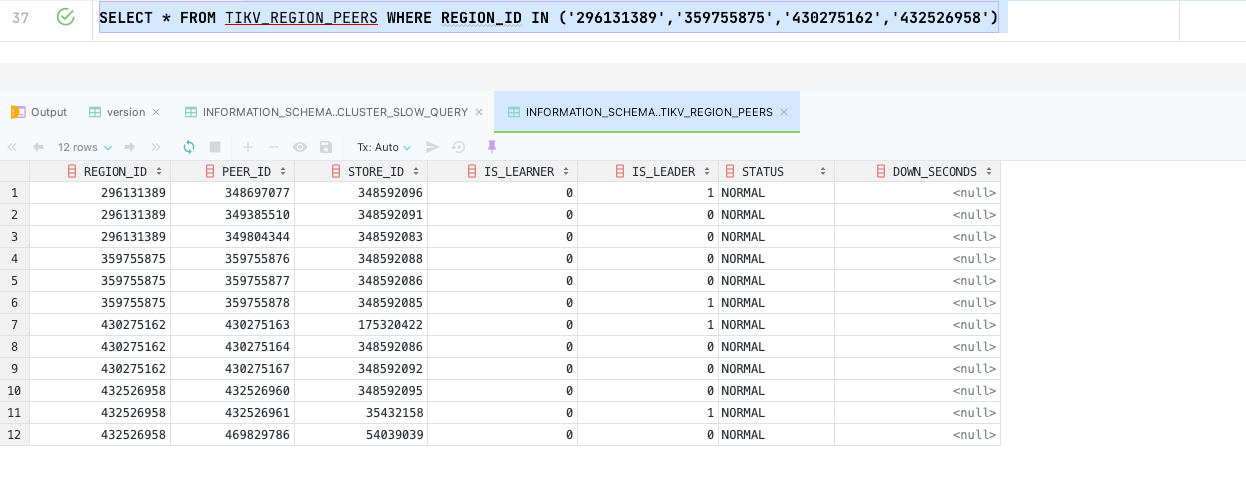Click the Pin Tab icon
This screenshot has width=1246, height=485.
point(491,146)
